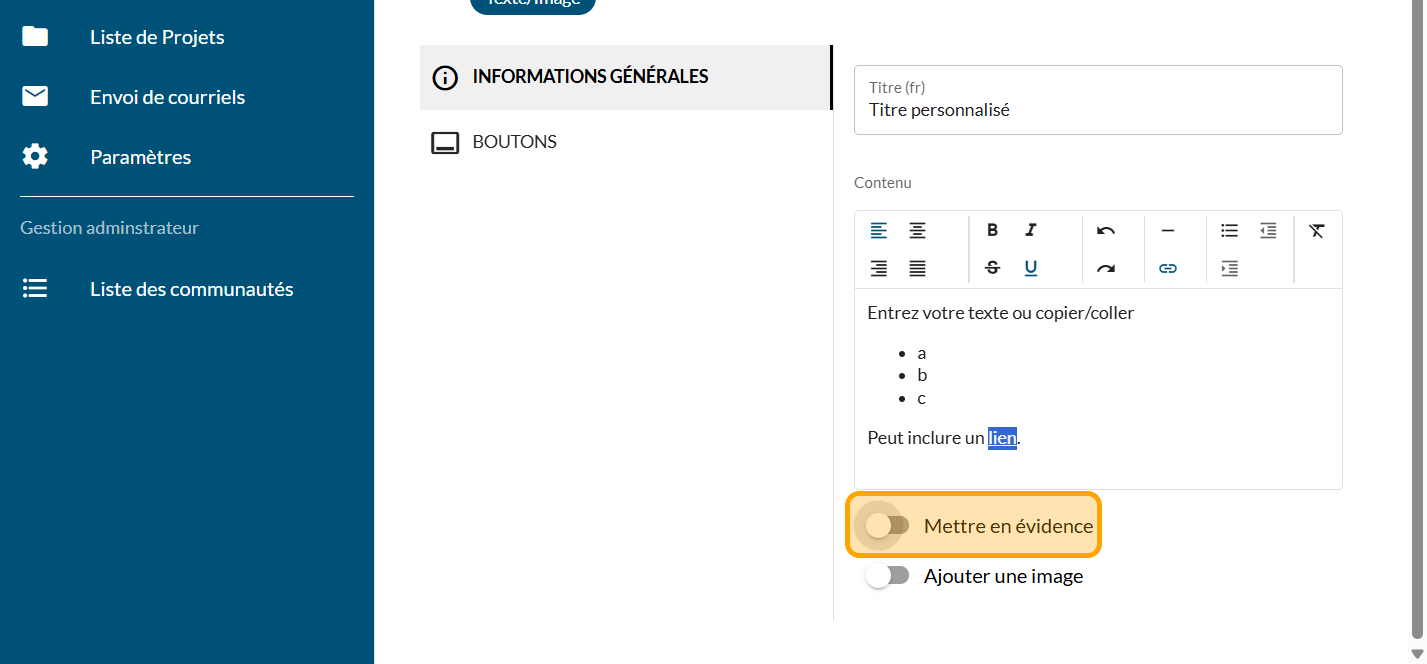
Task: Insert a horizontal rule line
Action: [1167, 230]
